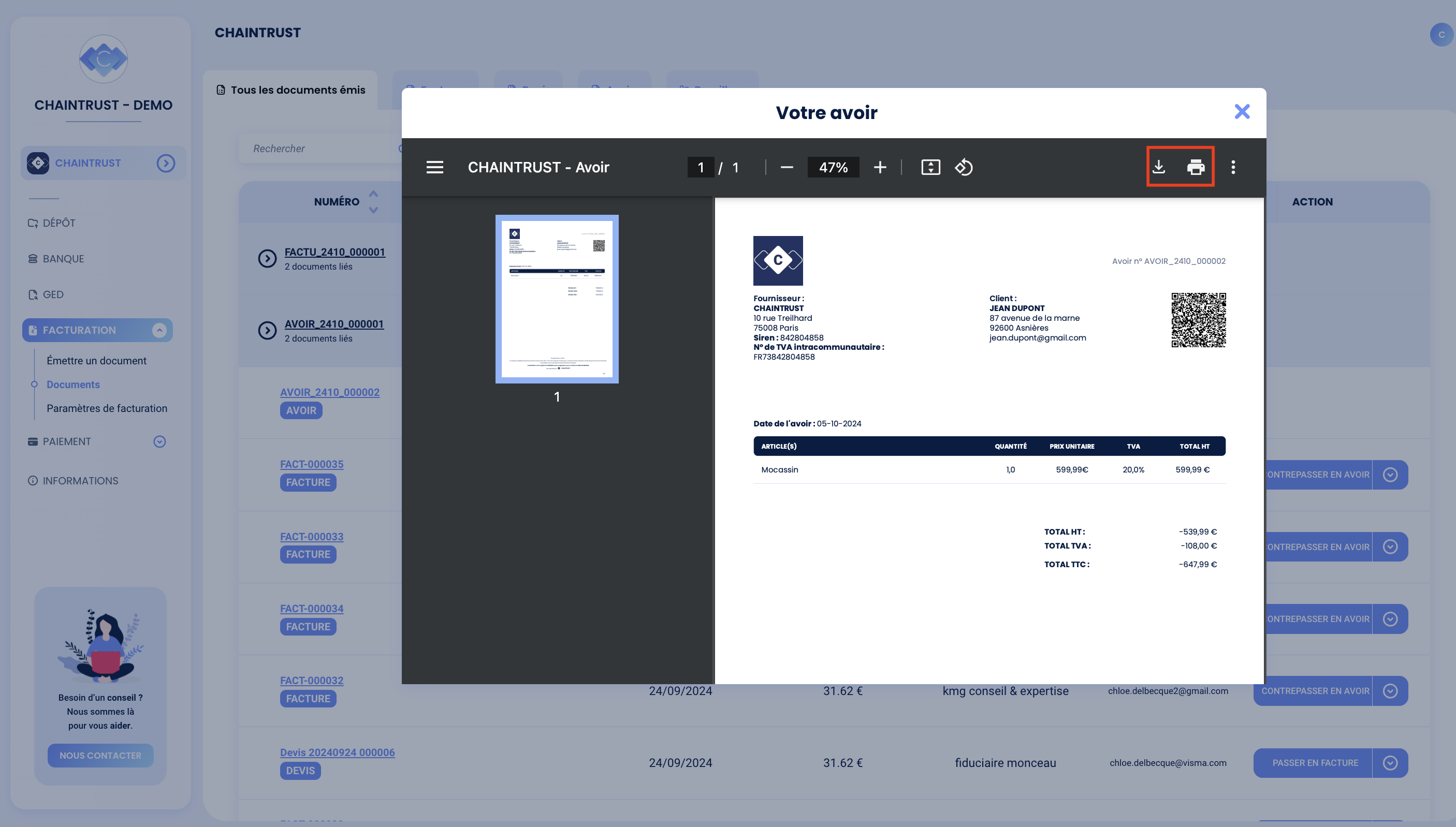Open FACTU_2410_000001 document link
This screenshot has height=827, width=1456.
coord(334,252)
